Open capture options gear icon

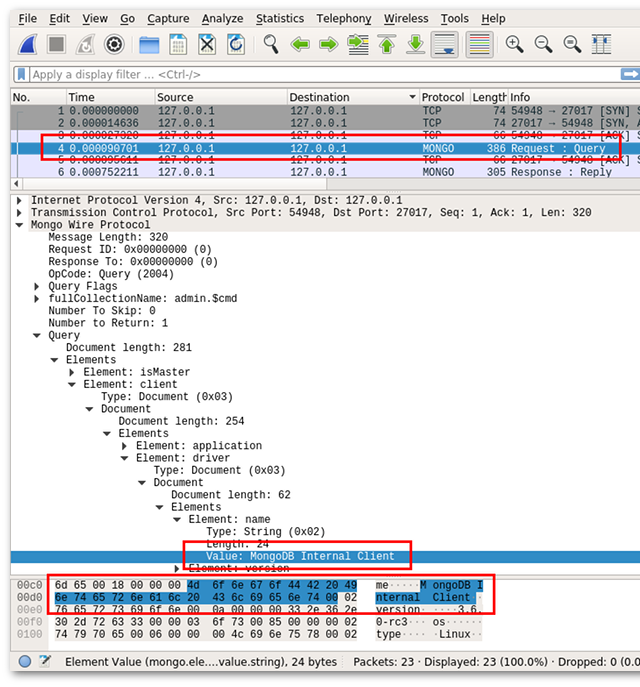coord(115,44)
